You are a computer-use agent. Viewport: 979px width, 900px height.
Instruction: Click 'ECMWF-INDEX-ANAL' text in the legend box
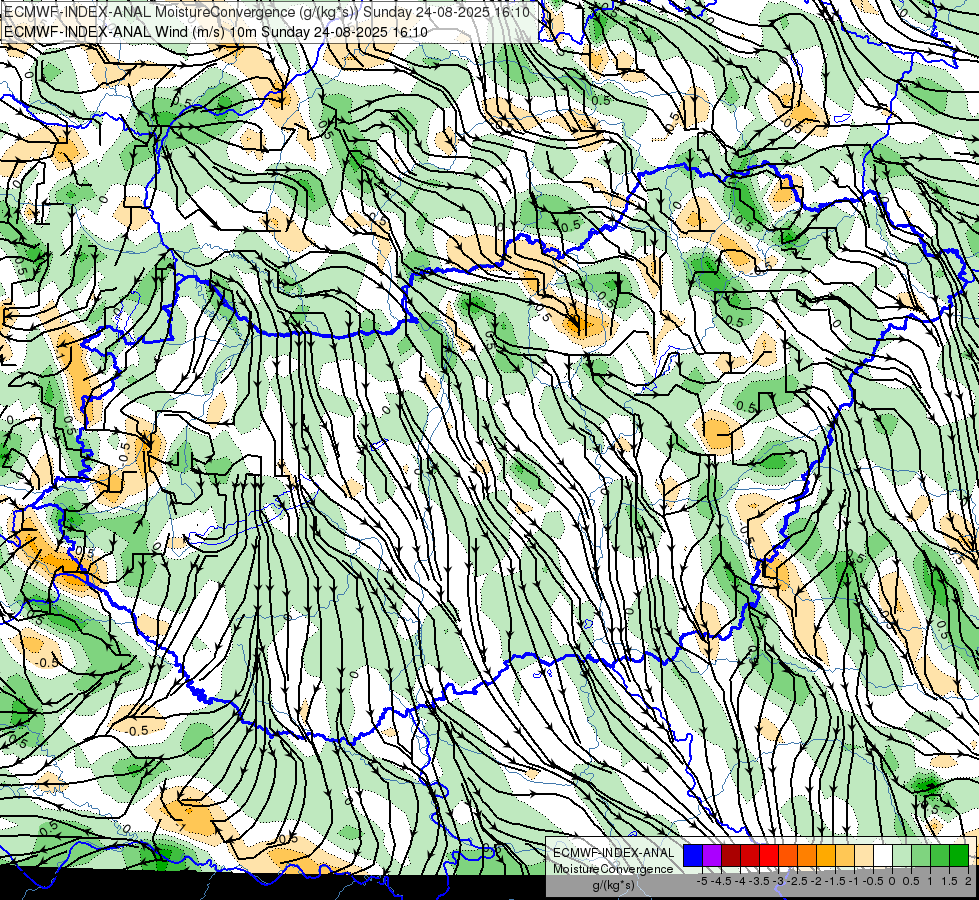[x=614, y=853]
